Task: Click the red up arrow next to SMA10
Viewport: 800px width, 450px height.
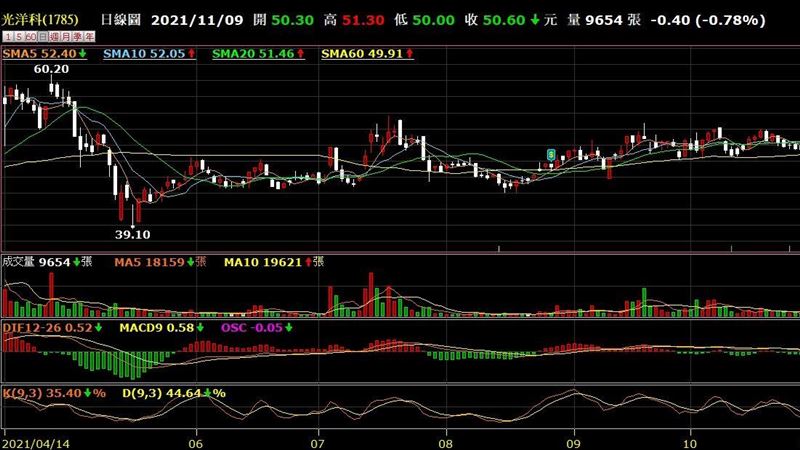Action: [191, 54]
